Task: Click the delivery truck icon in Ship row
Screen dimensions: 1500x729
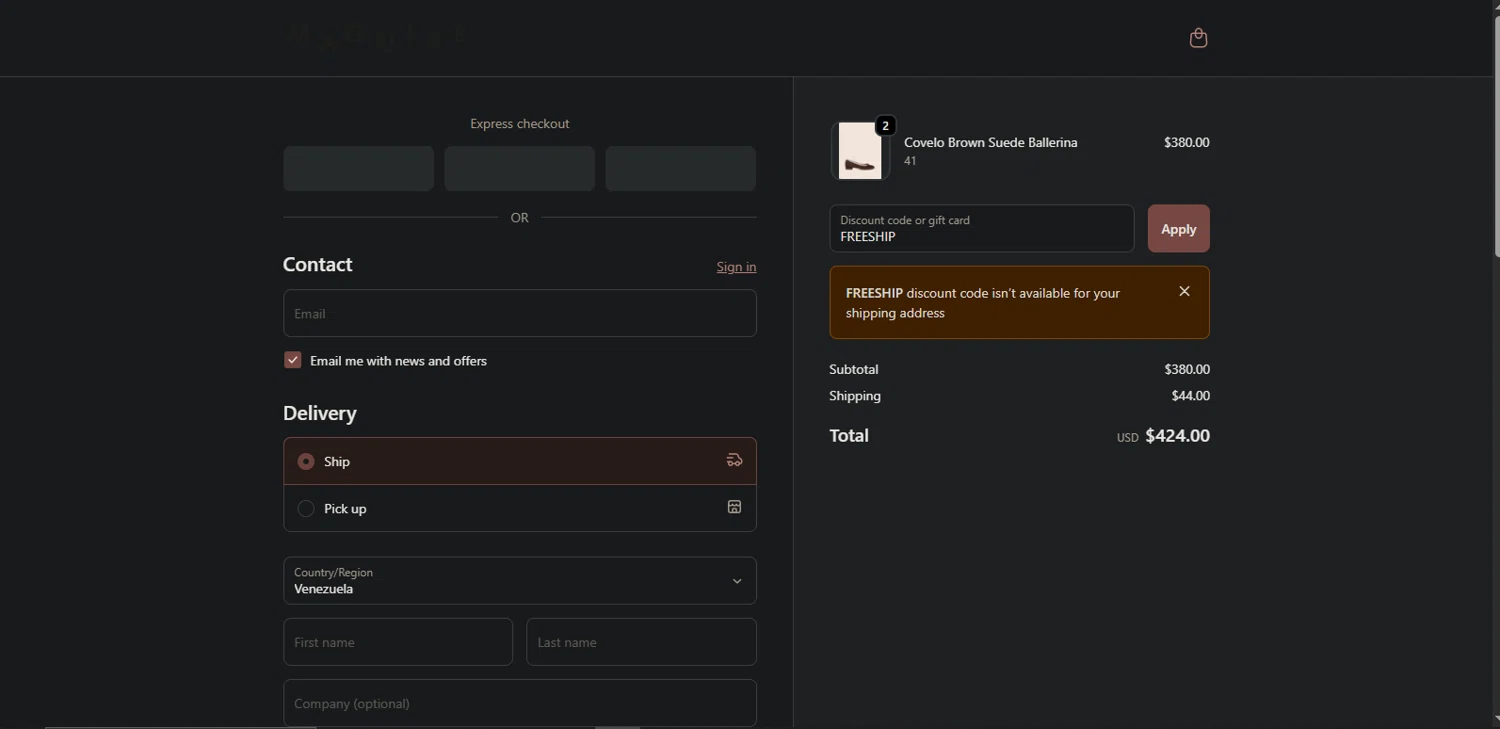Action: coord(734,460)
